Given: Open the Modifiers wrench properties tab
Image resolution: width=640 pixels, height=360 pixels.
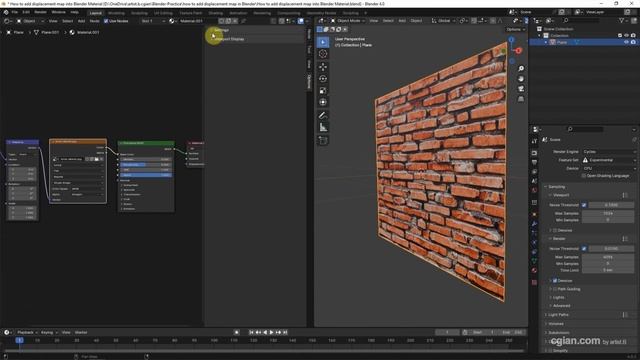Looking at the screenshot, I should click(534, 224).
